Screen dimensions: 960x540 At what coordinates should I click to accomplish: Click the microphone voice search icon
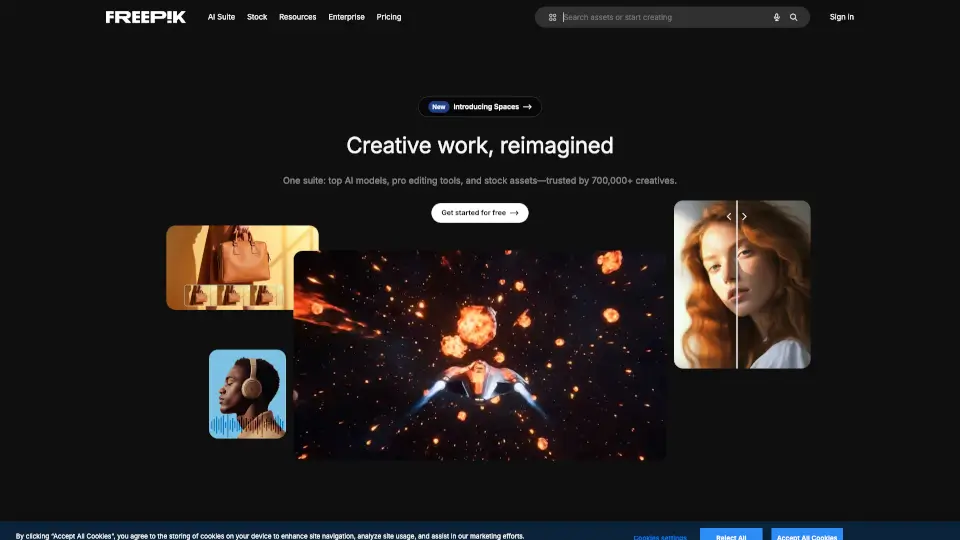[x=776, y=17]
